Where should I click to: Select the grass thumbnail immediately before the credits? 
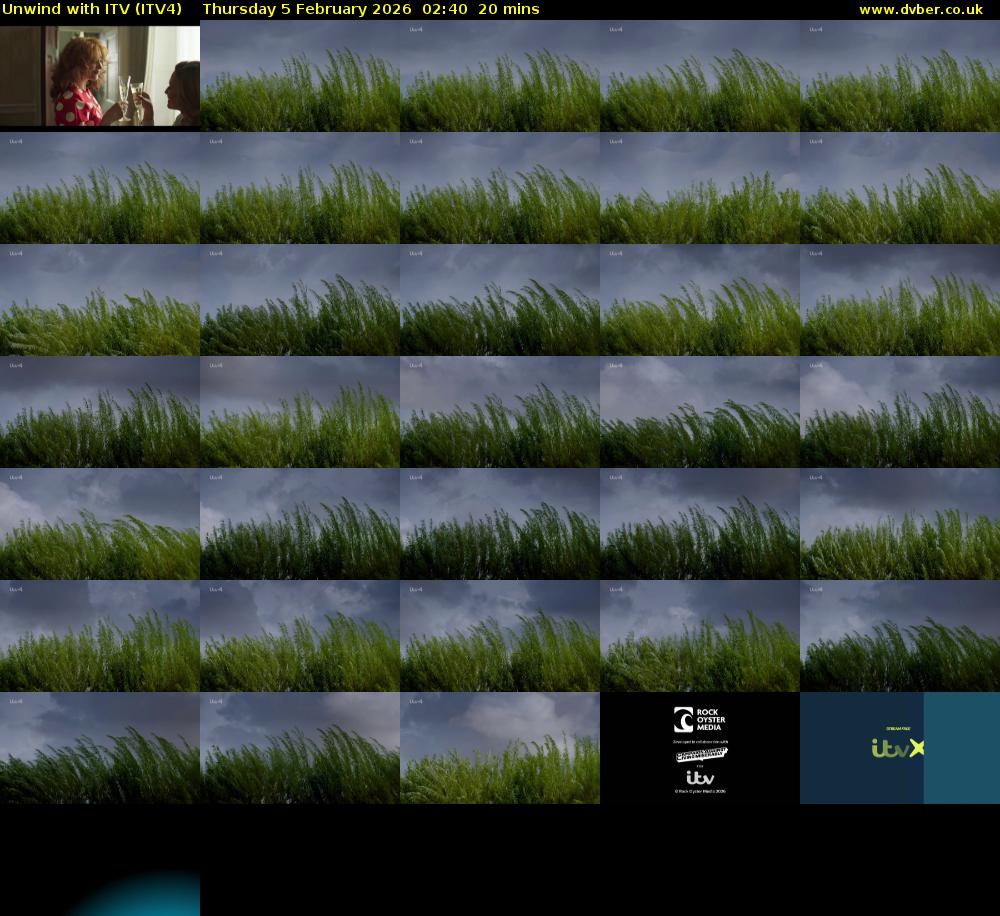coord(500,748)
